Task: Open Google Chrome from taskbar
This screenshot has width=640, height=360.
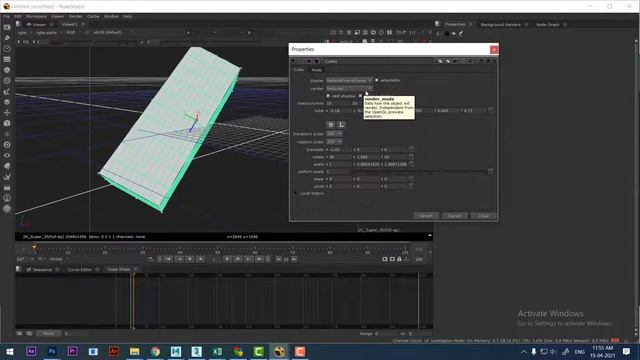Action: pos(155,351)
